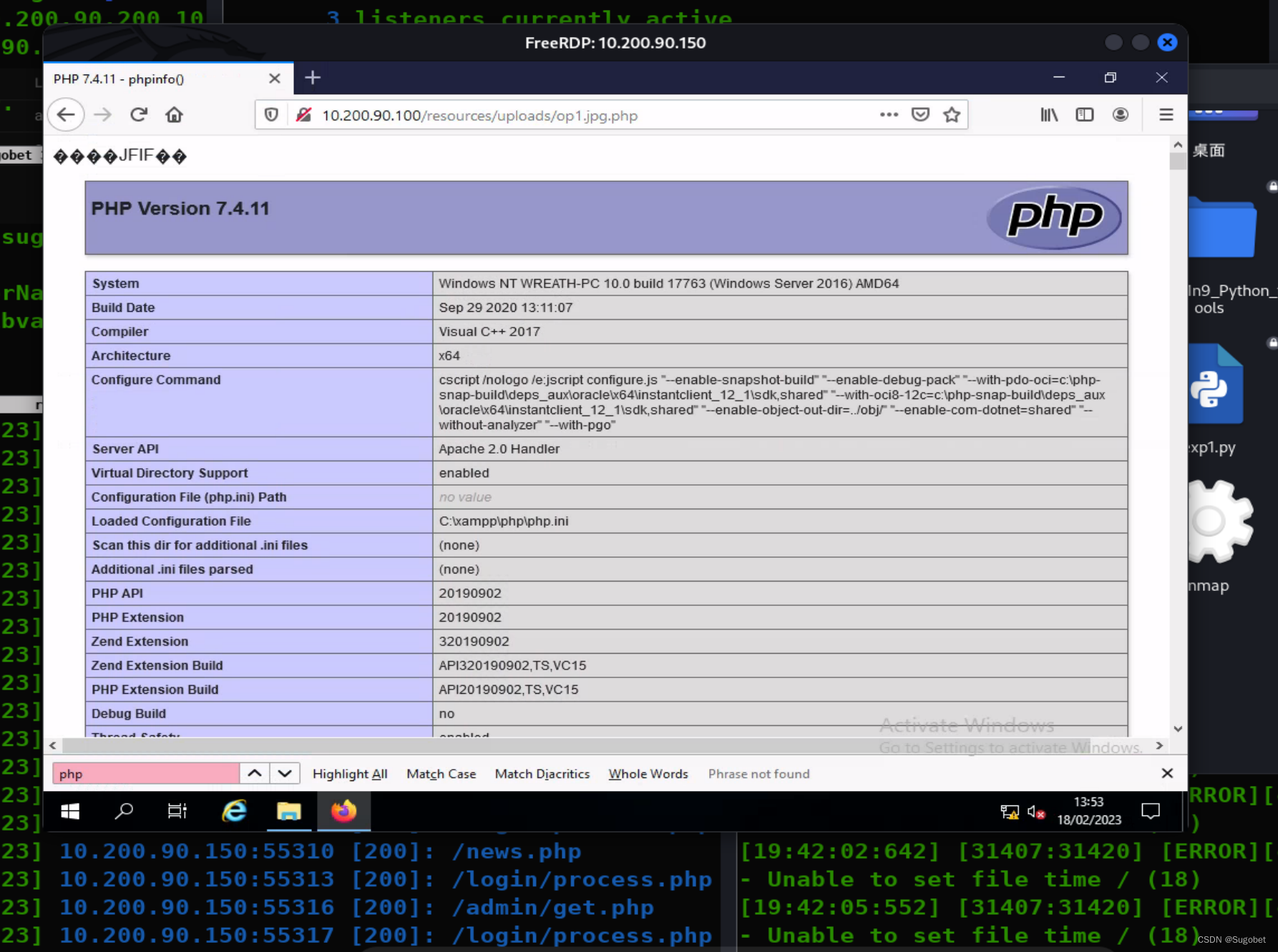The height and width of the screenshot is (952, 1278).
Task: Go back to the previous page in Firefox
Action: point(66,114)
